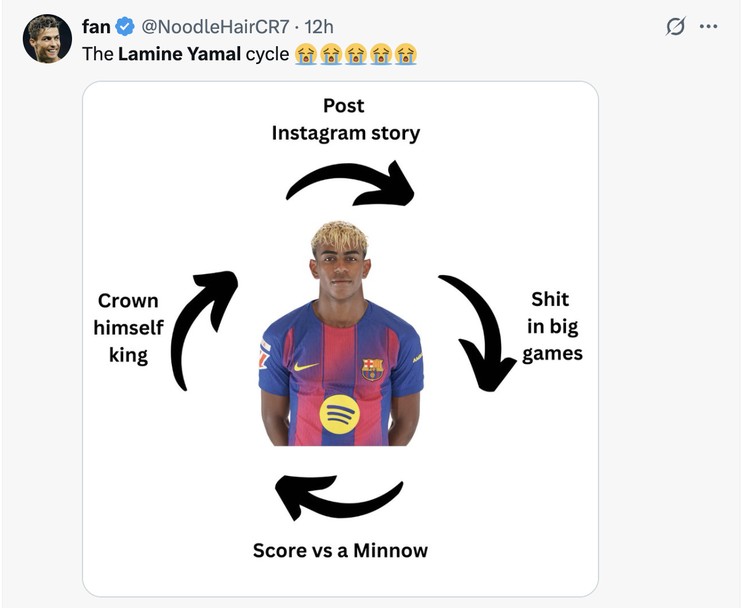Click the 12h timestamp

click(319, 26)
